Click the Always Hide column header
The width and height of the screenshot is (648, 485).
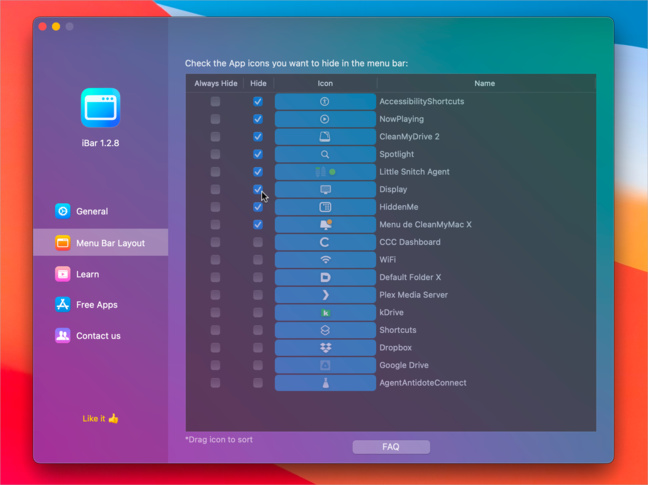click(x=216, y=83)
